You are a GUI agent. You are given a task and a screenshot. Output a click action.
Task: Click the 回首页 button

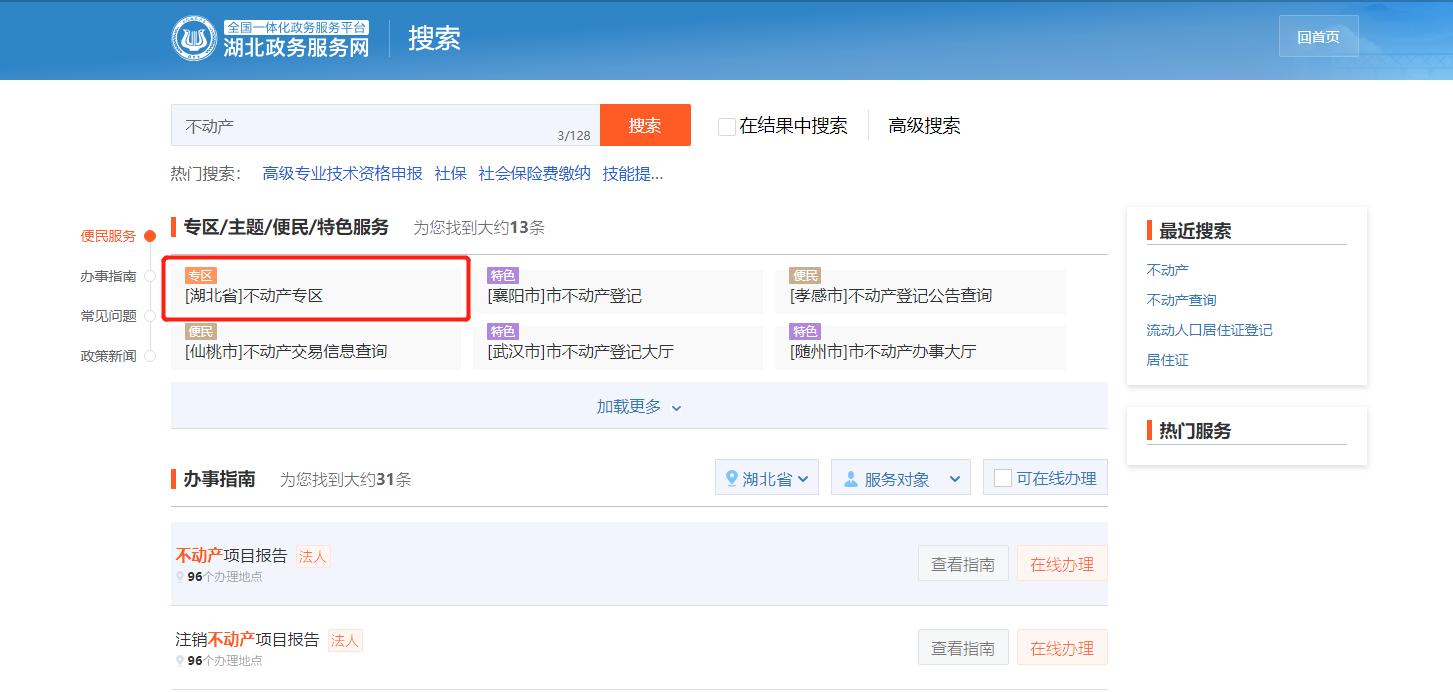[x=1318, y=34]
